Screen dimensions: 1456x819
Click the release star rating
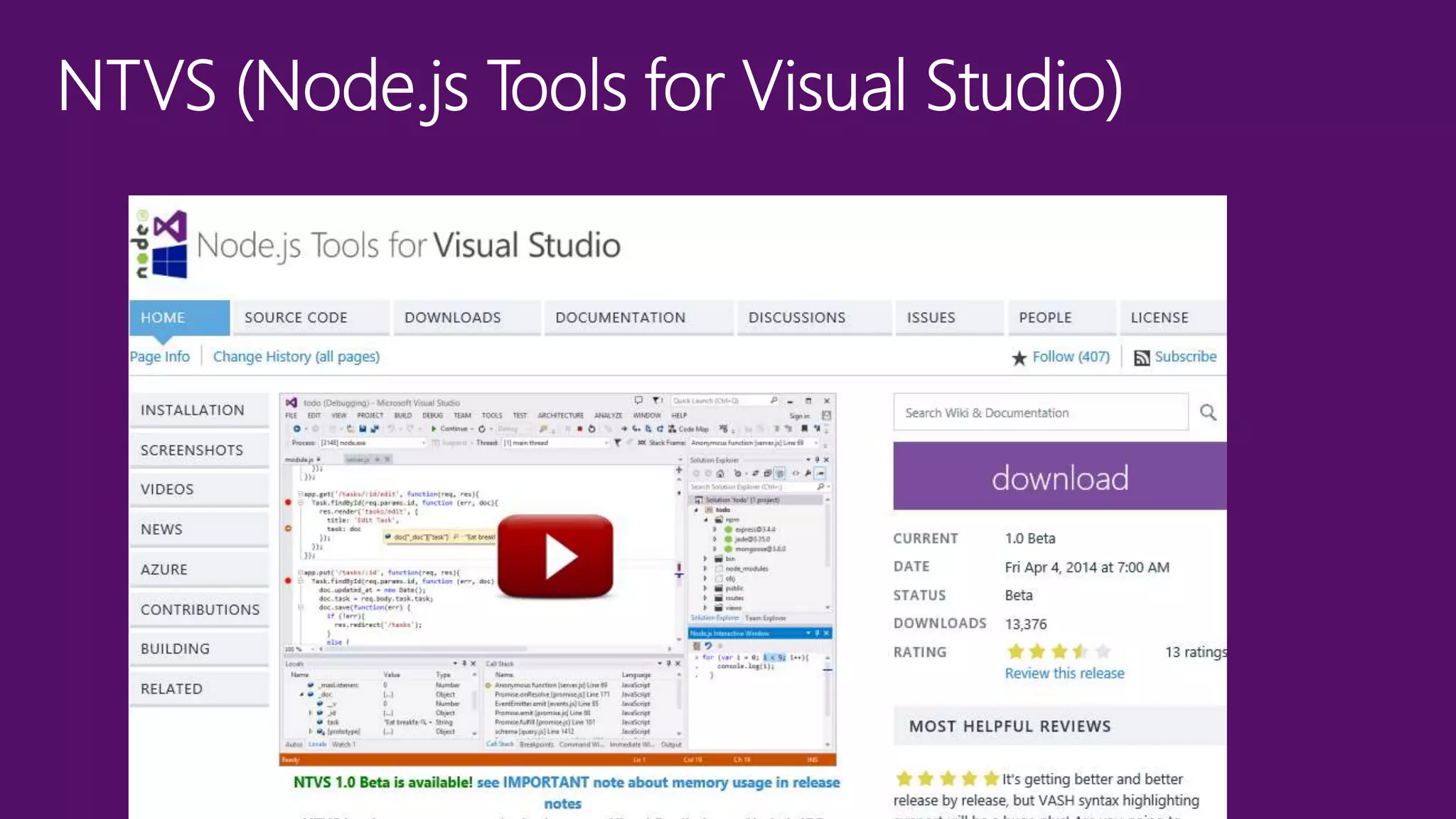coord(1058,651)
